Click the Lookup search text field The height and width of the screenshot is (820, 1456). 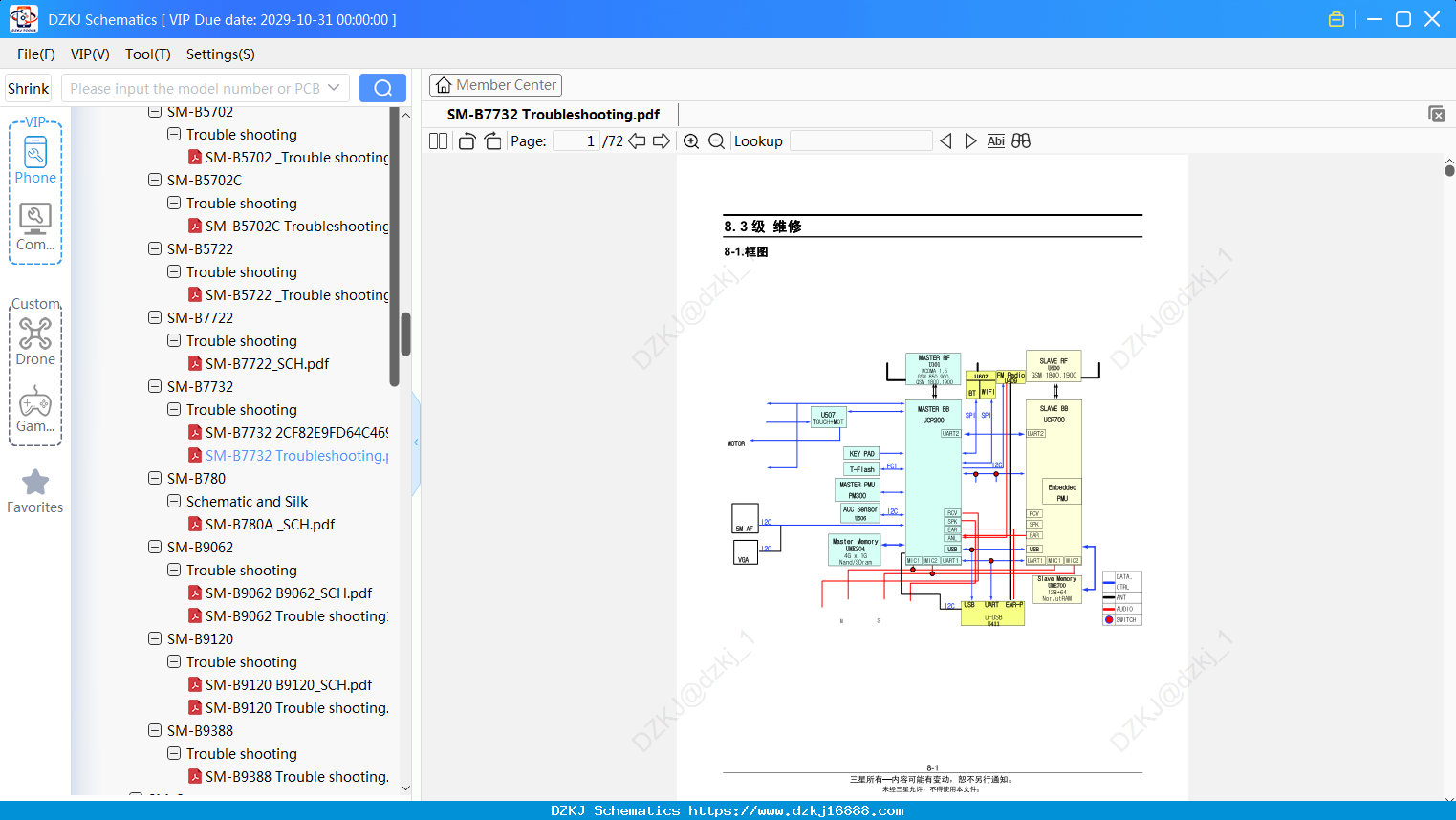click(861, 141)
